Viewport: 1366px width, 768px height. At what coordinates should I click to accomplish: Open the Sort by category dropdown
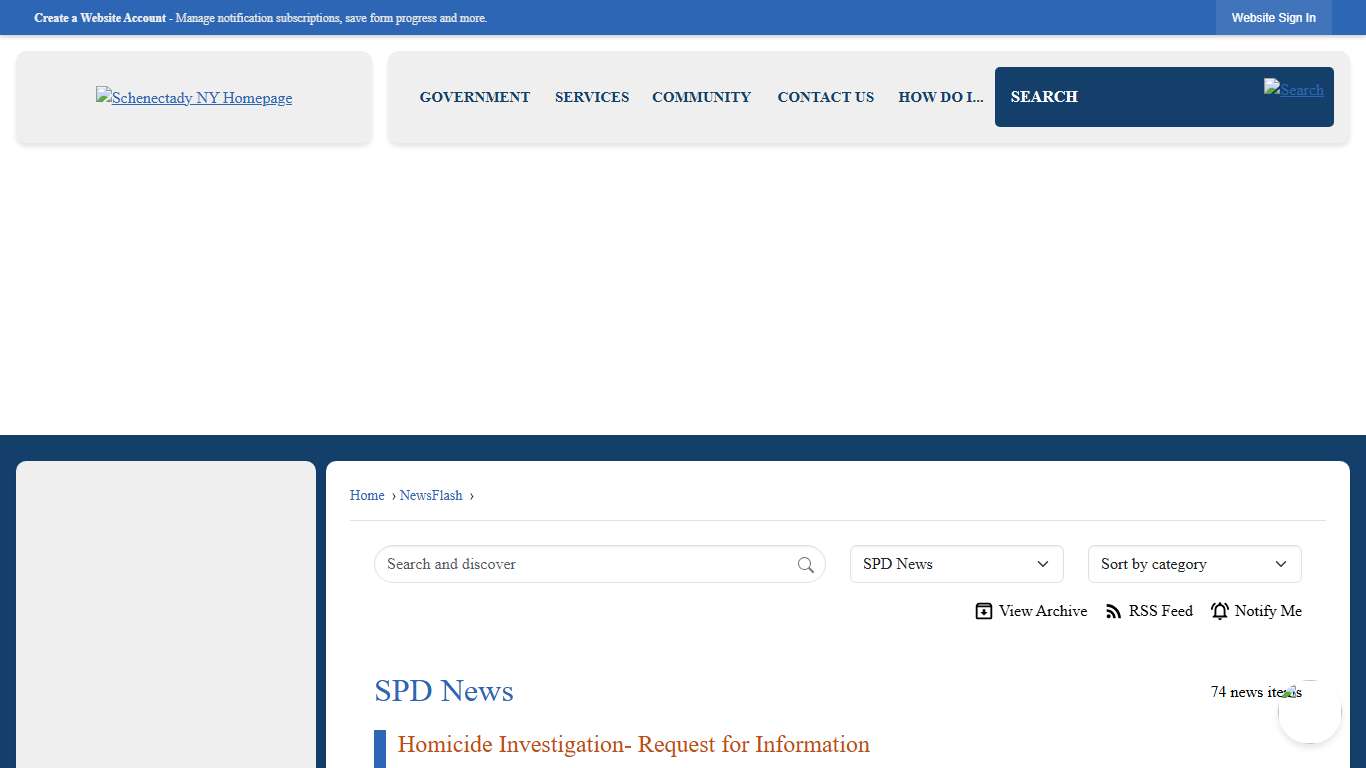point(1194,564)
